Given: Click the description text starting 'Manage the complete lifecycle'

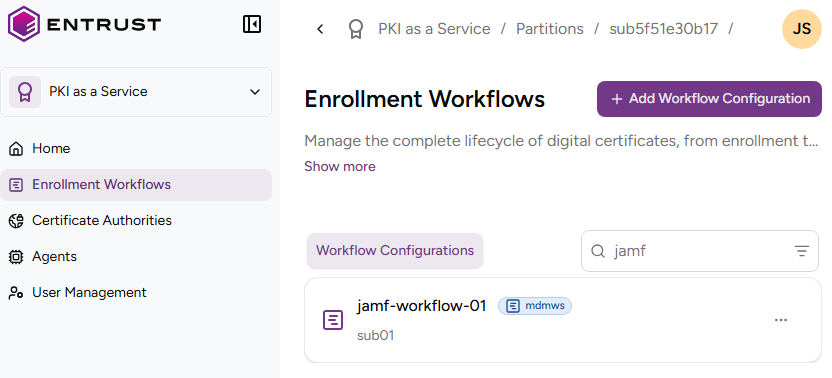Looking at the screenshot, I should click(x=561, y=141).
